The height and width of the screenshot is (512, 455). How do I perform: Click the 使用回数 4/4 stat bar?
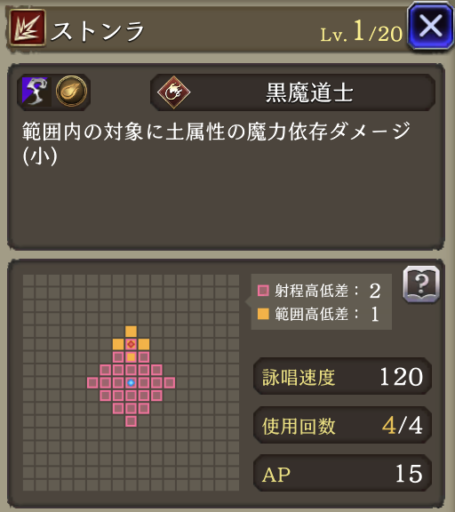343,425
